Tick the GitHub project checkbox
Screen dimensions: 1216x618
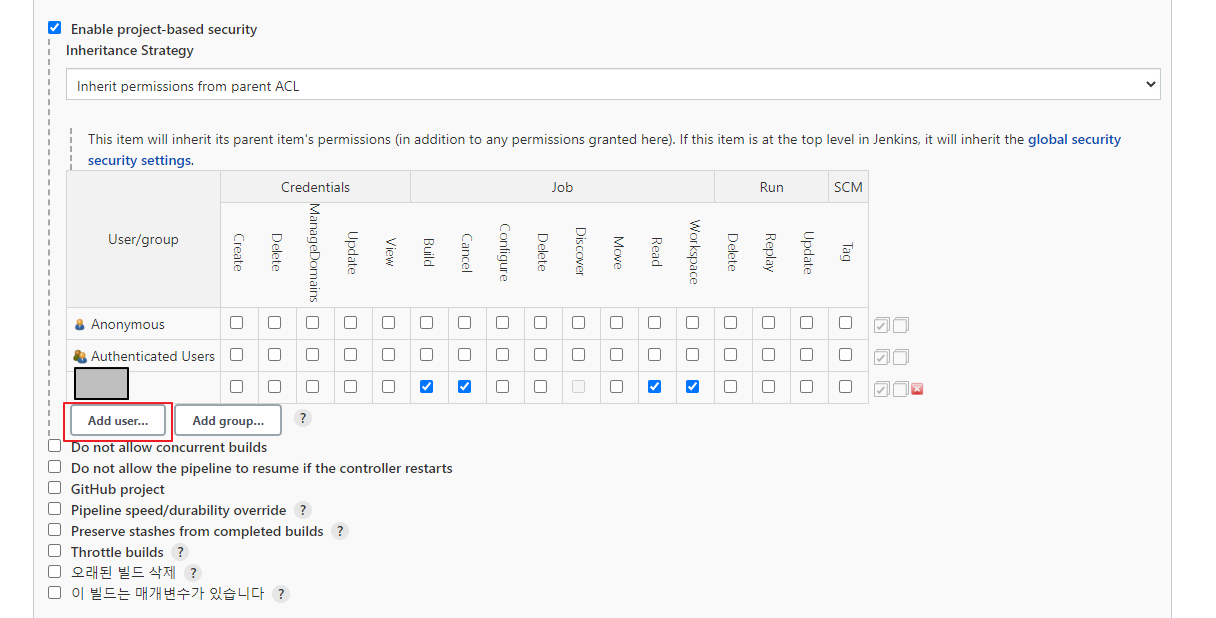click(55, 488)
